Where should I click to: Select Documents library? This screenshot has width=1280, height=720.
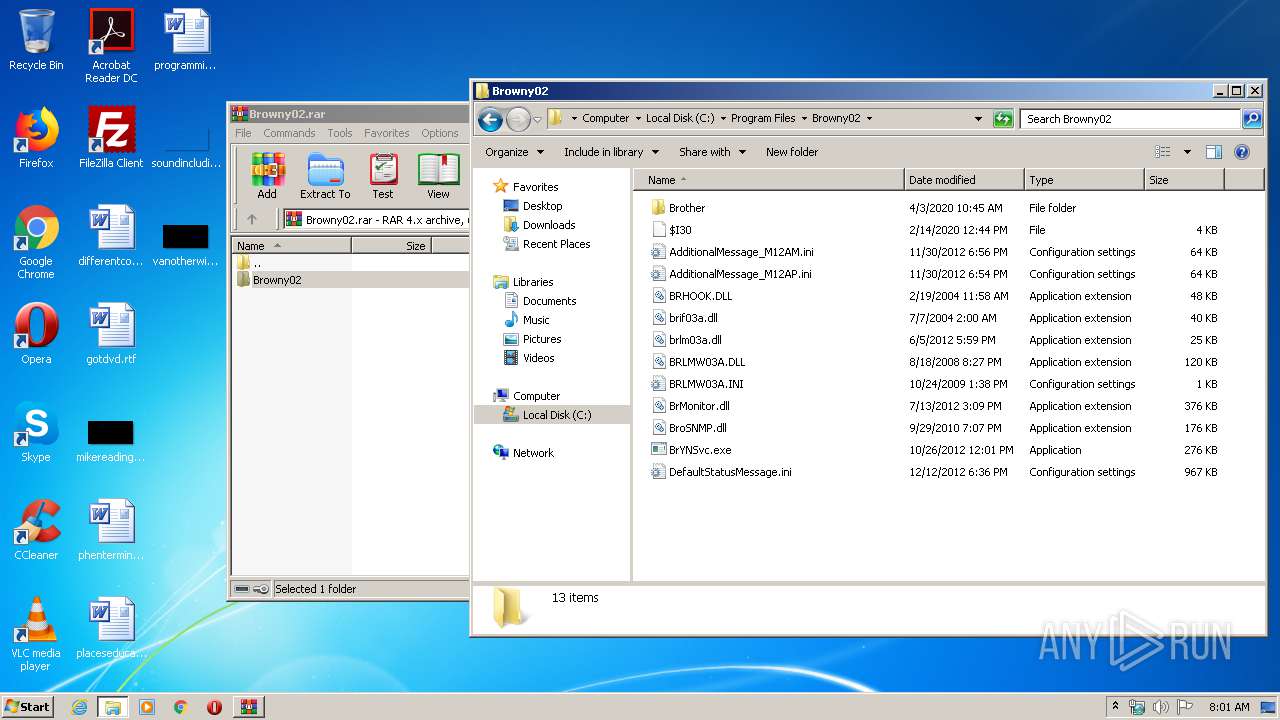[x=549, y=301]
